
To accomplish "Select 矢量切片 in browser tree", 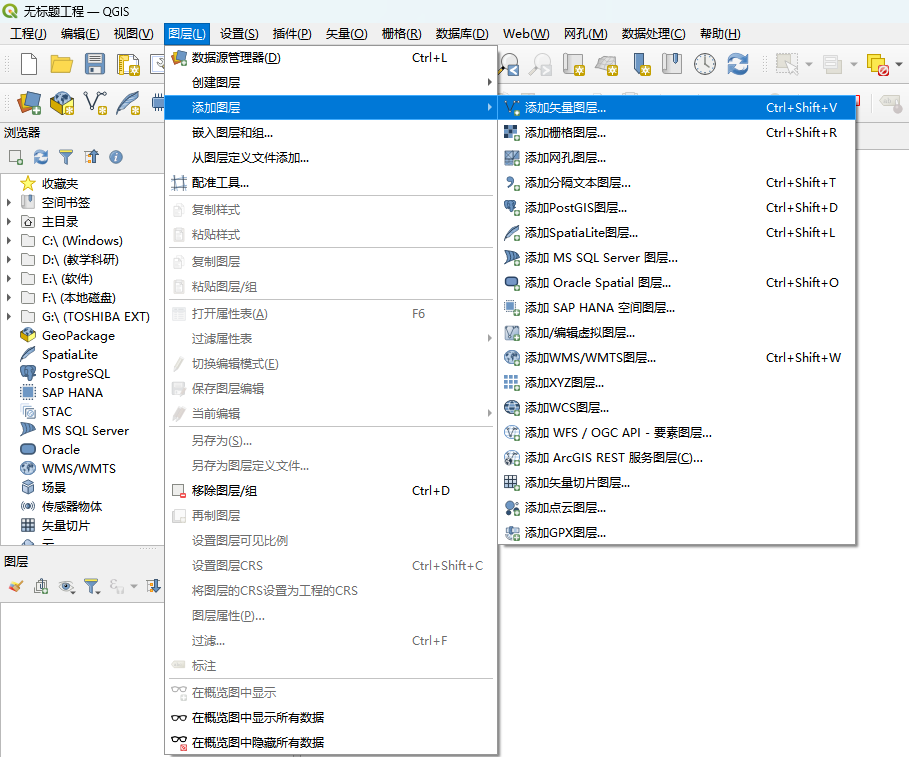I will 66,526.
